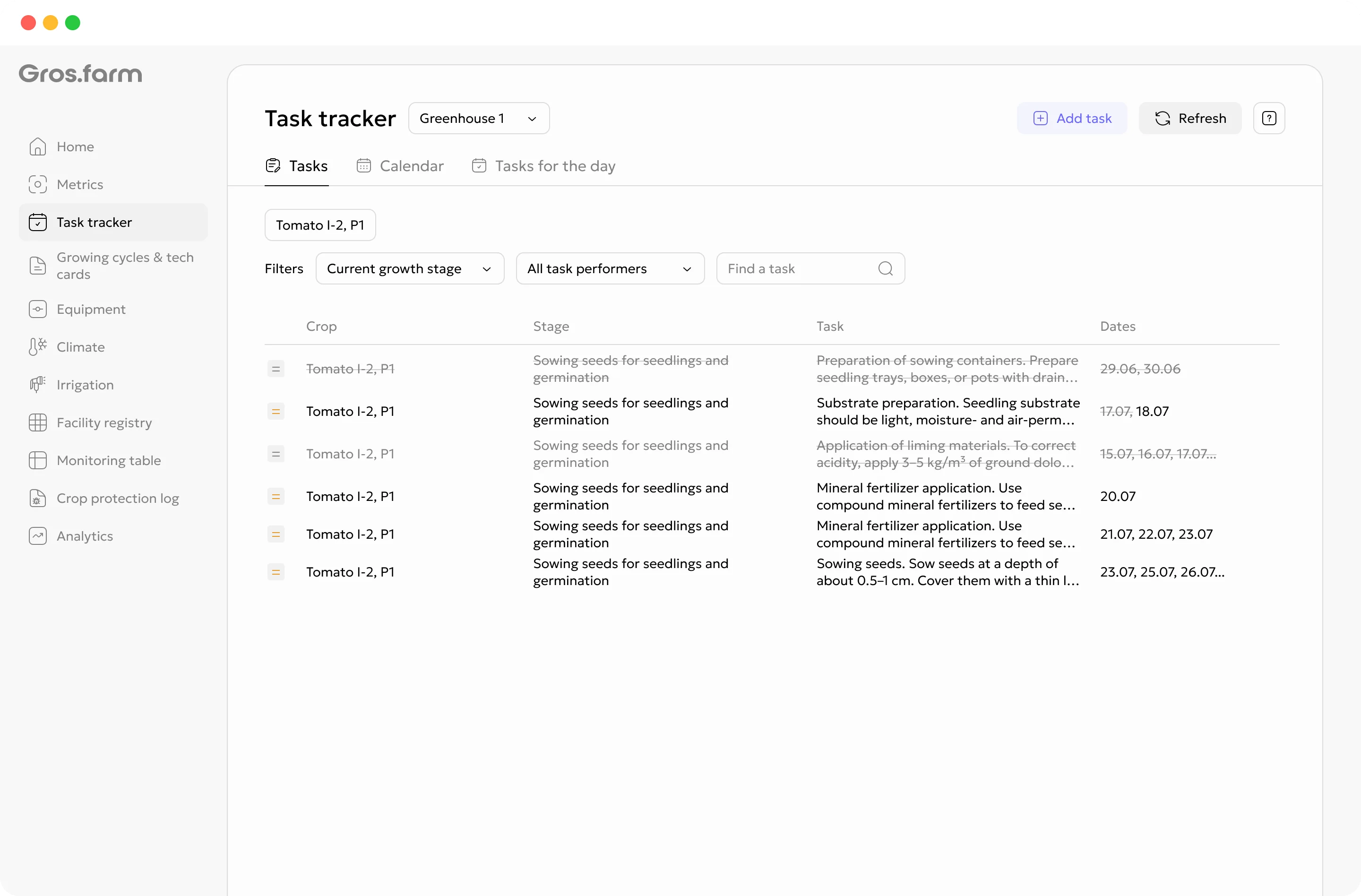
Task: Open the Tasks for the day tab
Action: pos(543,166)
